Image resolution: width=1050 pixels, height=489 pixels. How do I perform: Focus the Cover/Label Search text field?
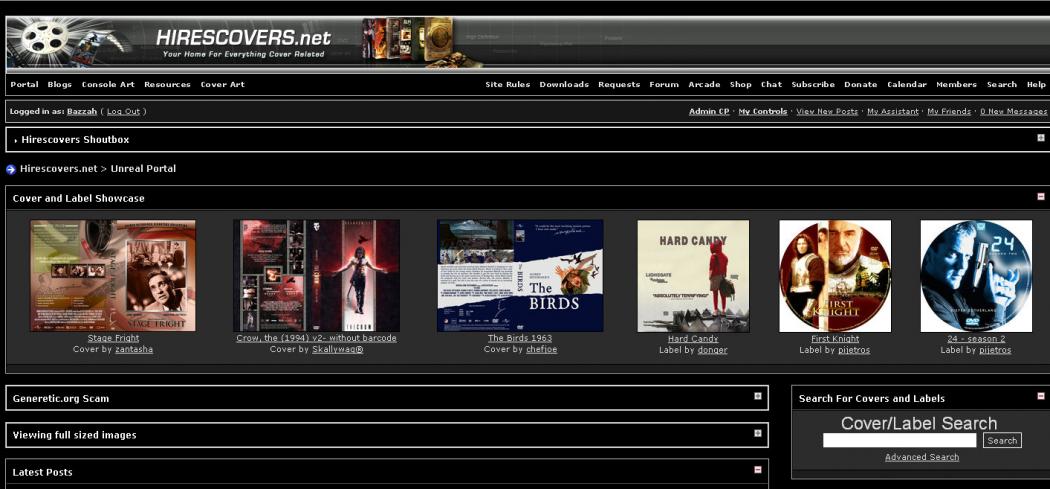pos(899,440)
